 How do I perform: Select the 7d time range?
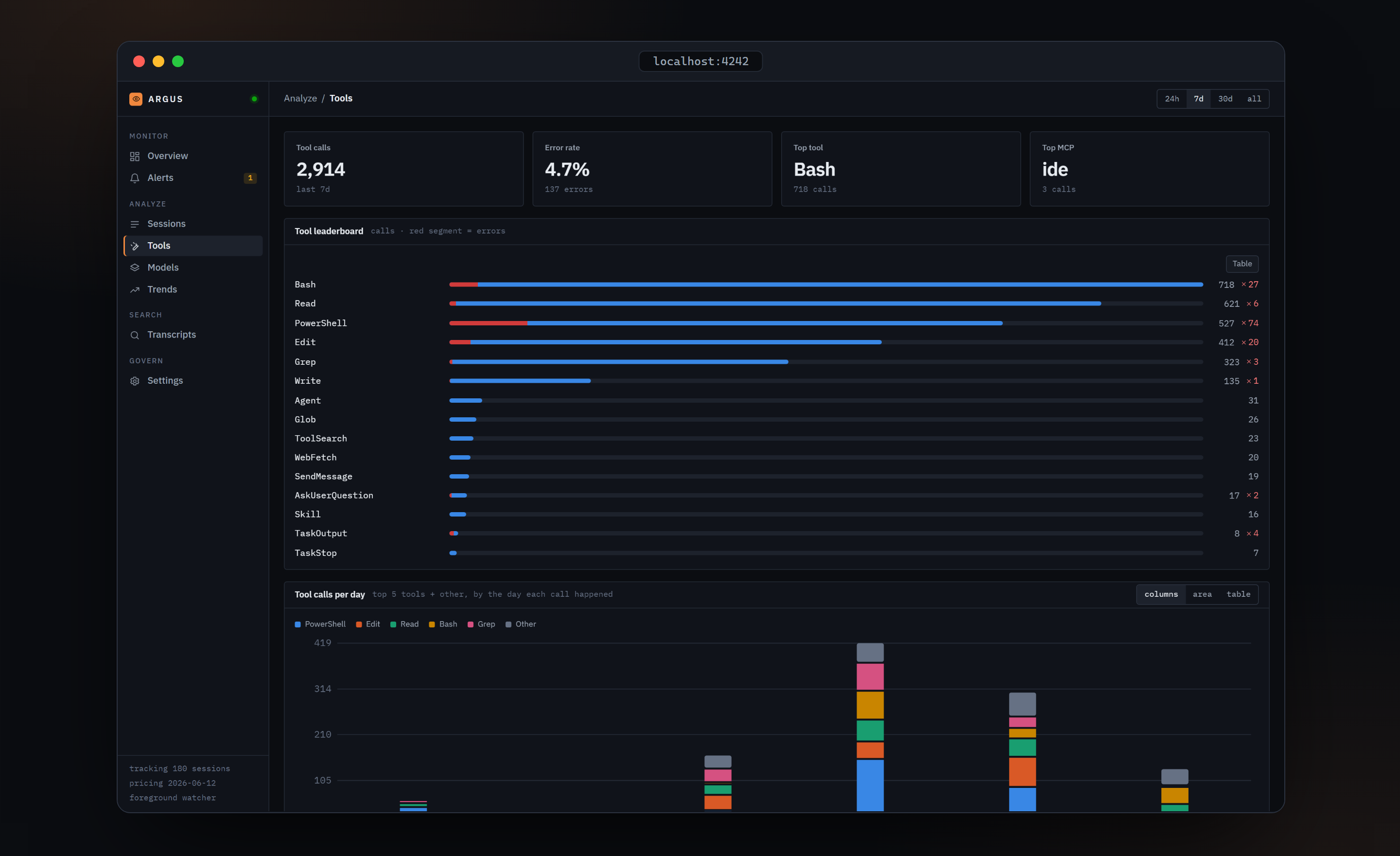click(1198, 99)
